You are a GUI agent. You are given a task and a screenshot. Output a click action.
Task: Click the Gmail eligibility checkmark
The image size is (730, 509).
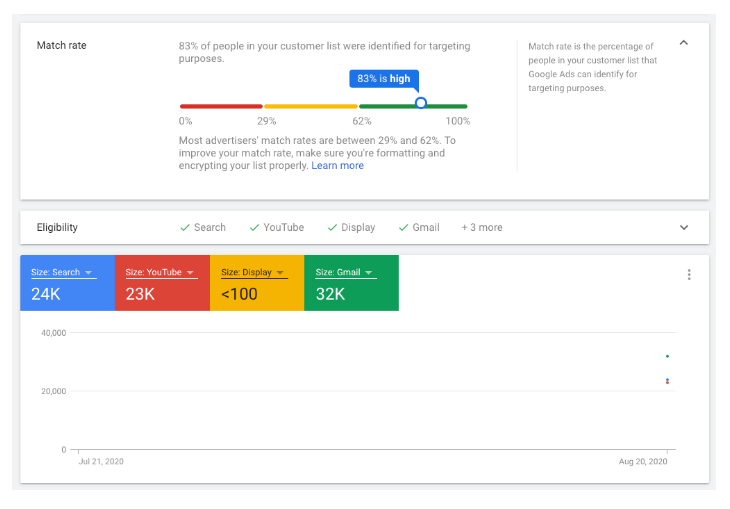(x=403, y=228)
